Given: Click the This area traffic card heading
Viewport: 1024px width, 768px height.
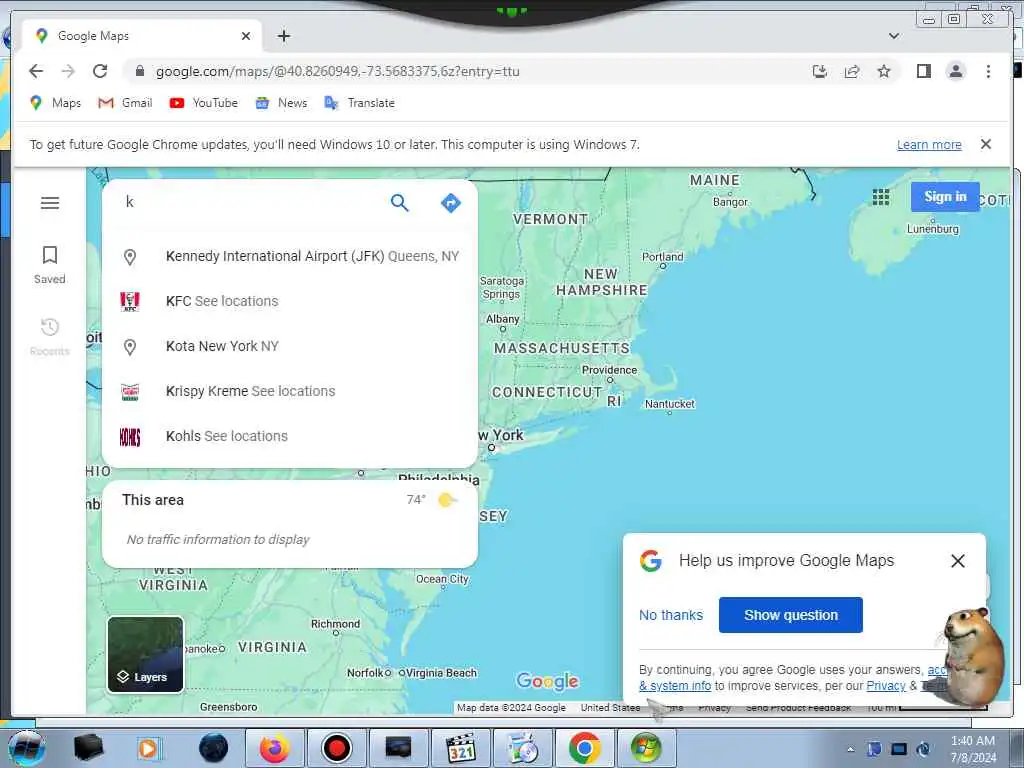Looking at the screenshot, I should (153, 500).
